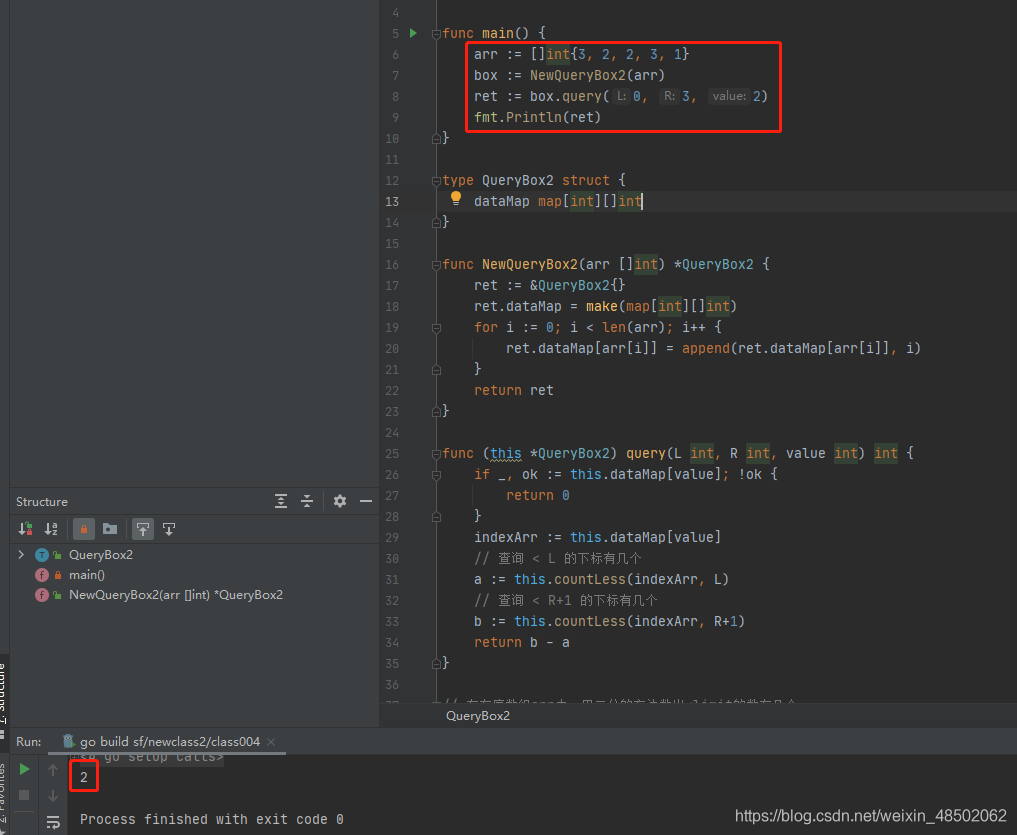
Task: Expand all nodes in Structure panel
Action: coord(281,501)
